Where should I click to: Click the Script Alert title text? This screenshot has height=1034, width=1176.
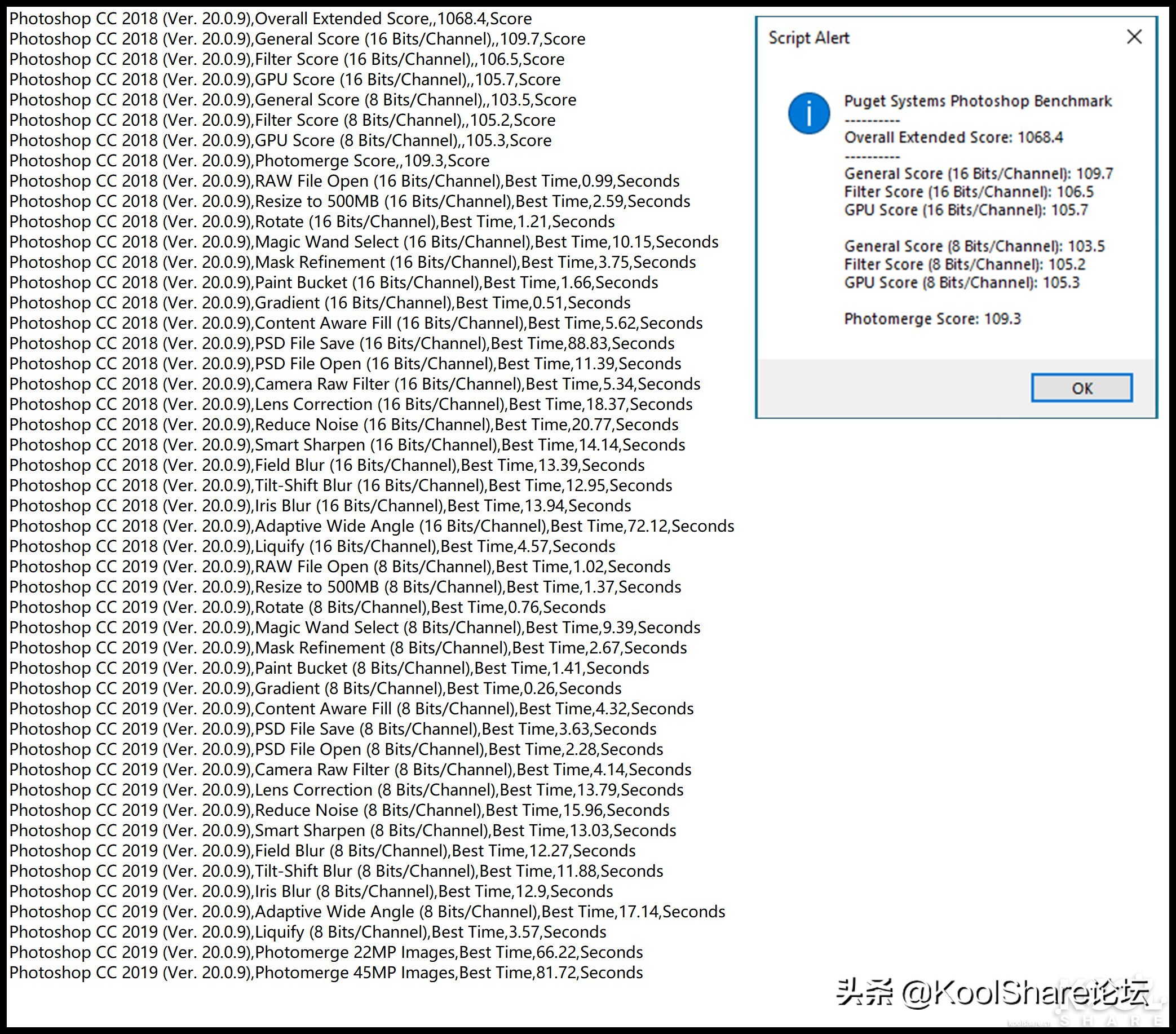click(x=808, y=38)
